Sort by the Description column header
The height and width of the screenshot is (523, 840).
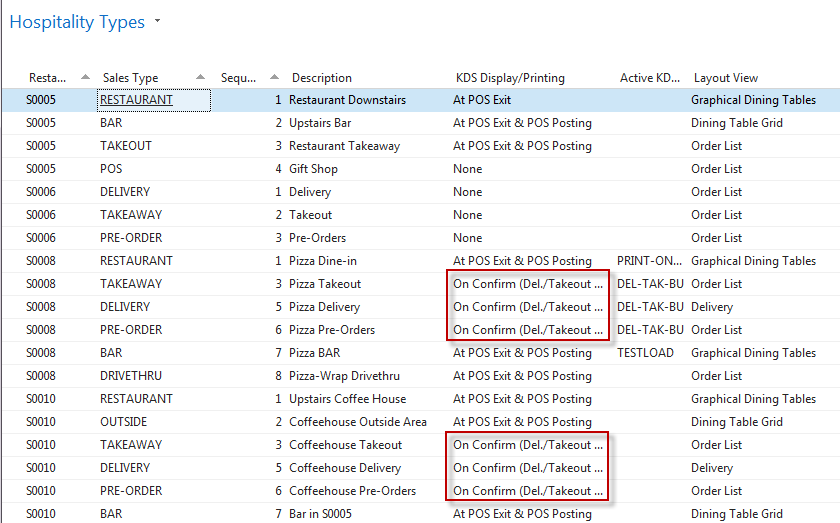pos(322,78)
